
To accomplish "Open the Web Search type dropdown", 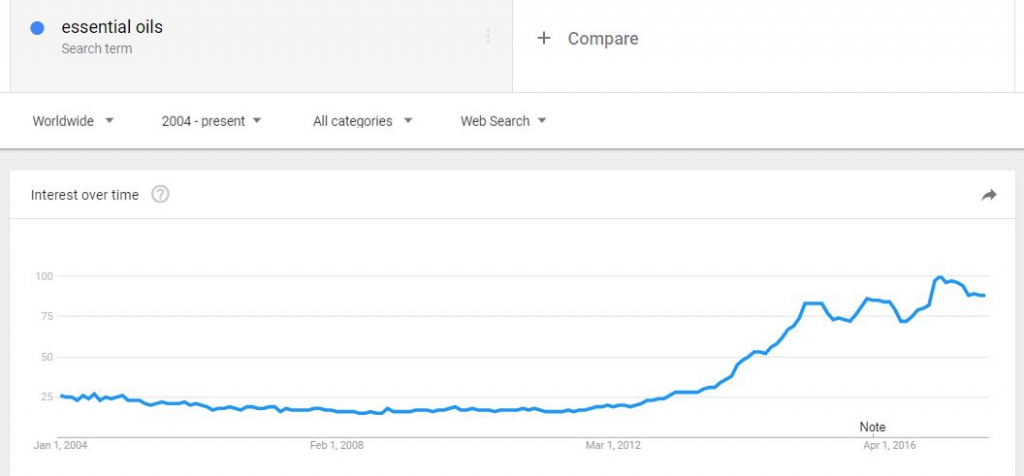I will tap(503, 121).
